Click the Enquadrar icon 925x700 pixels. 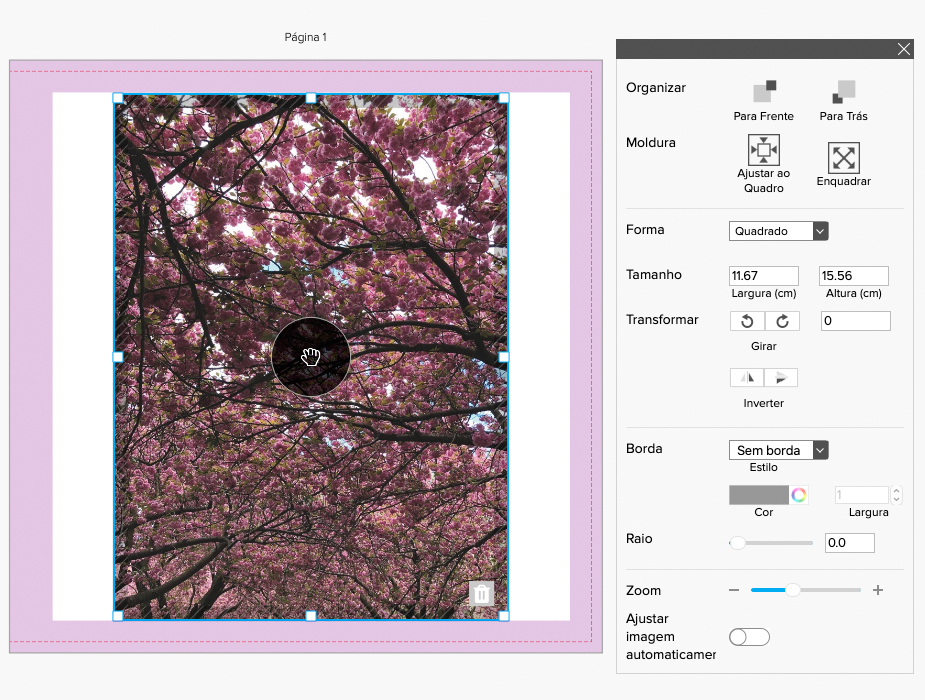click(x=844, y=157)
